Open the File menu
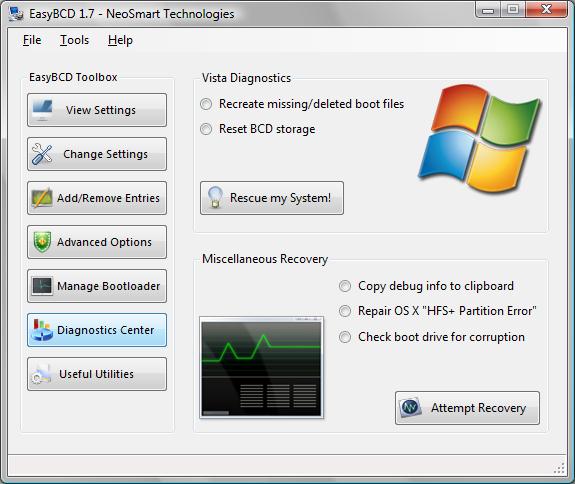This screenshot has height=484, width=575. [32, 40]
